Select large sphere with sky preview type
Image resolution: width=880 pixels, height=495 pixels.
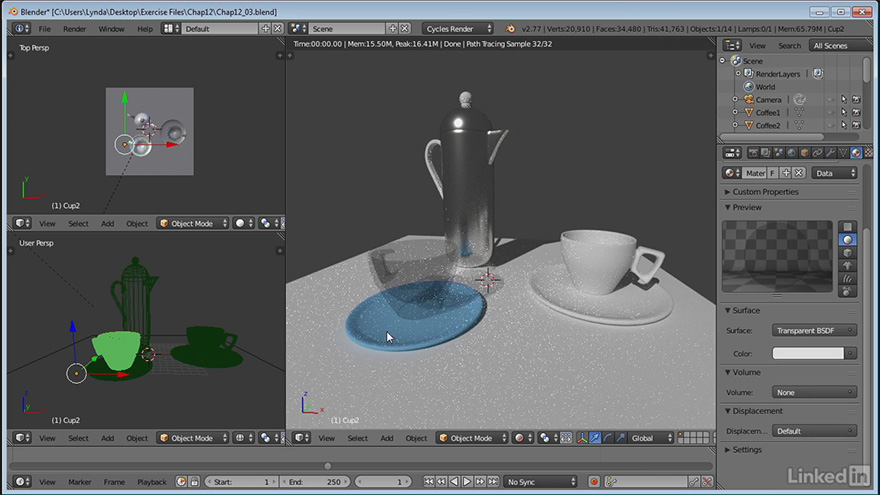point(847,291)
